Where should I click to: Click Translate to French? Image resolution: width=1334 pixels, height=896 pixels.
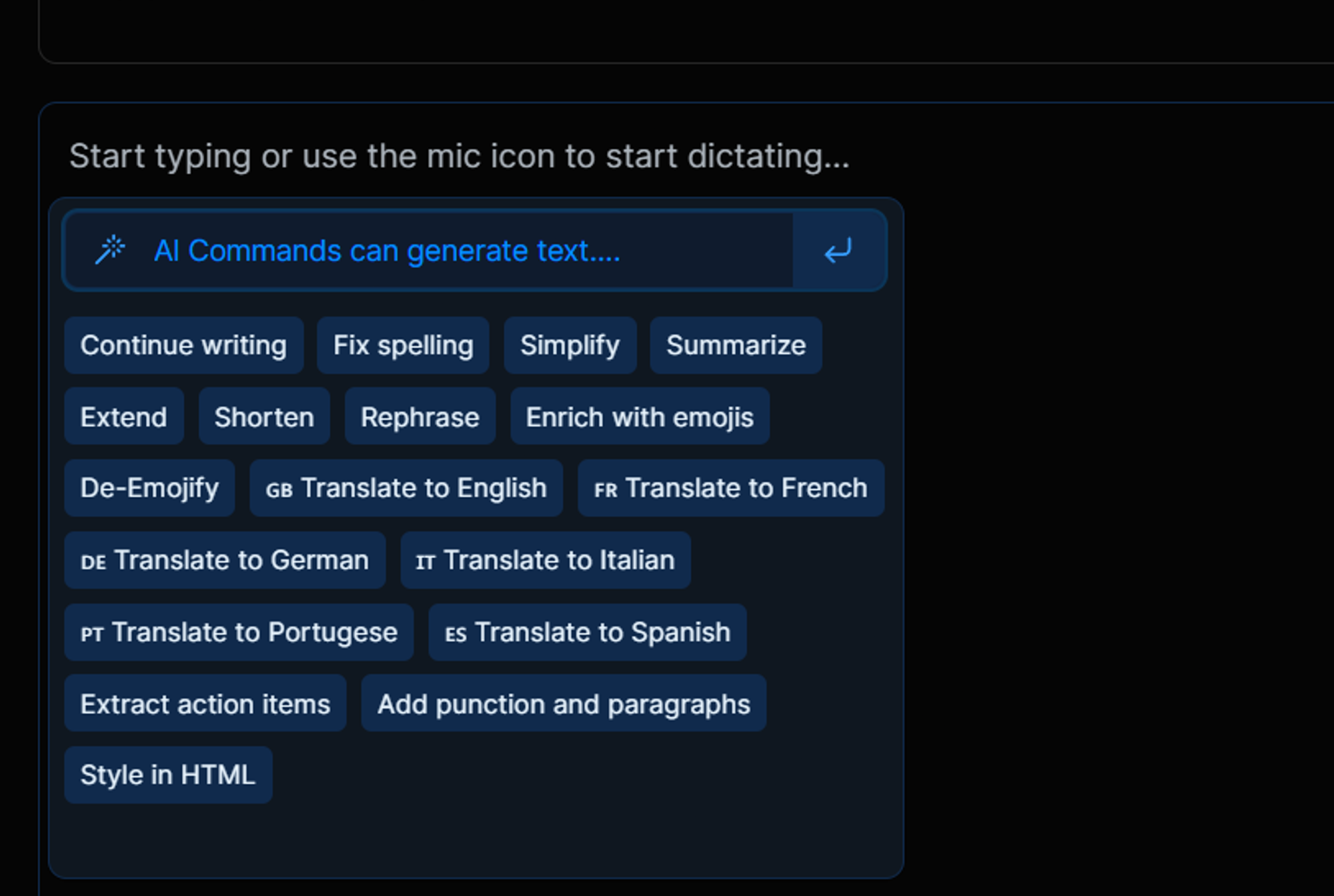[x=730, y=488]
